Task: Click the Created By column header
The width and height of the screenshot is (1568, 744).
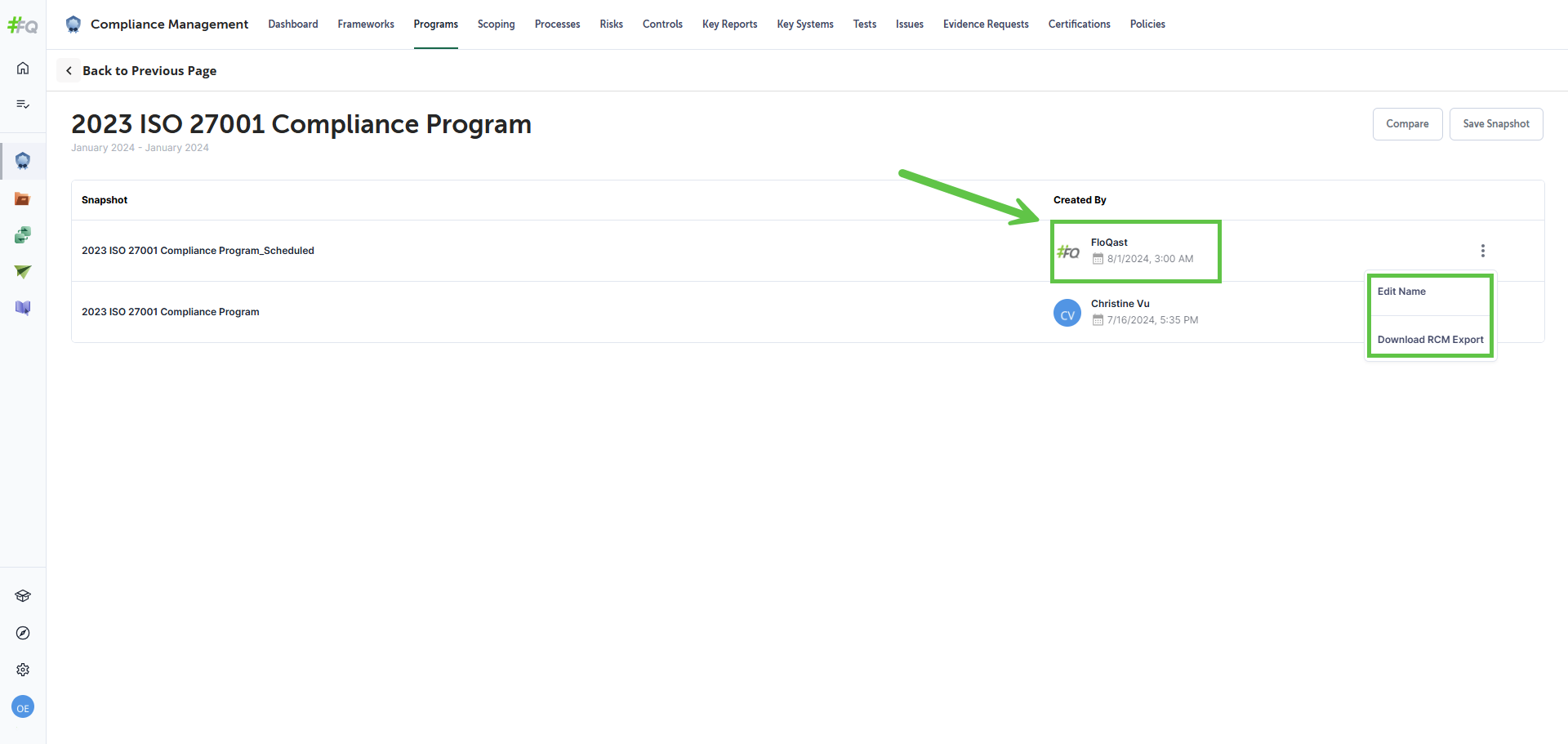Action: click(x=1080, y=200)
